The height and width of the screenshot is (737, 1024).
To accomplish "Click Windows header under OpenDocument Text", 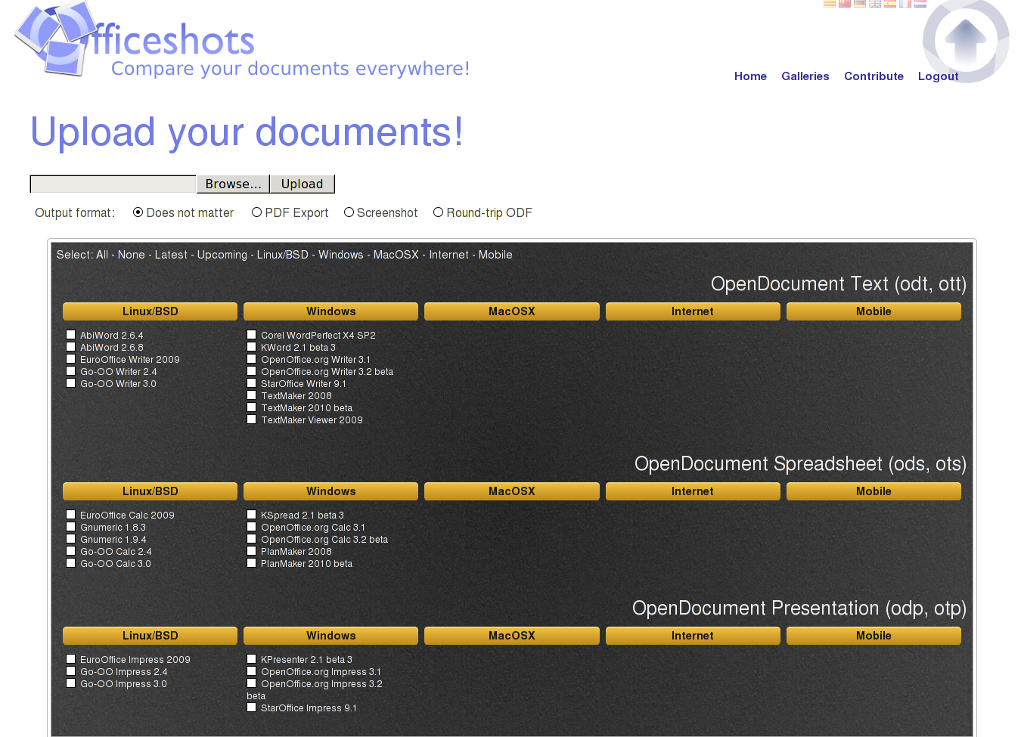I will [331, 311].
